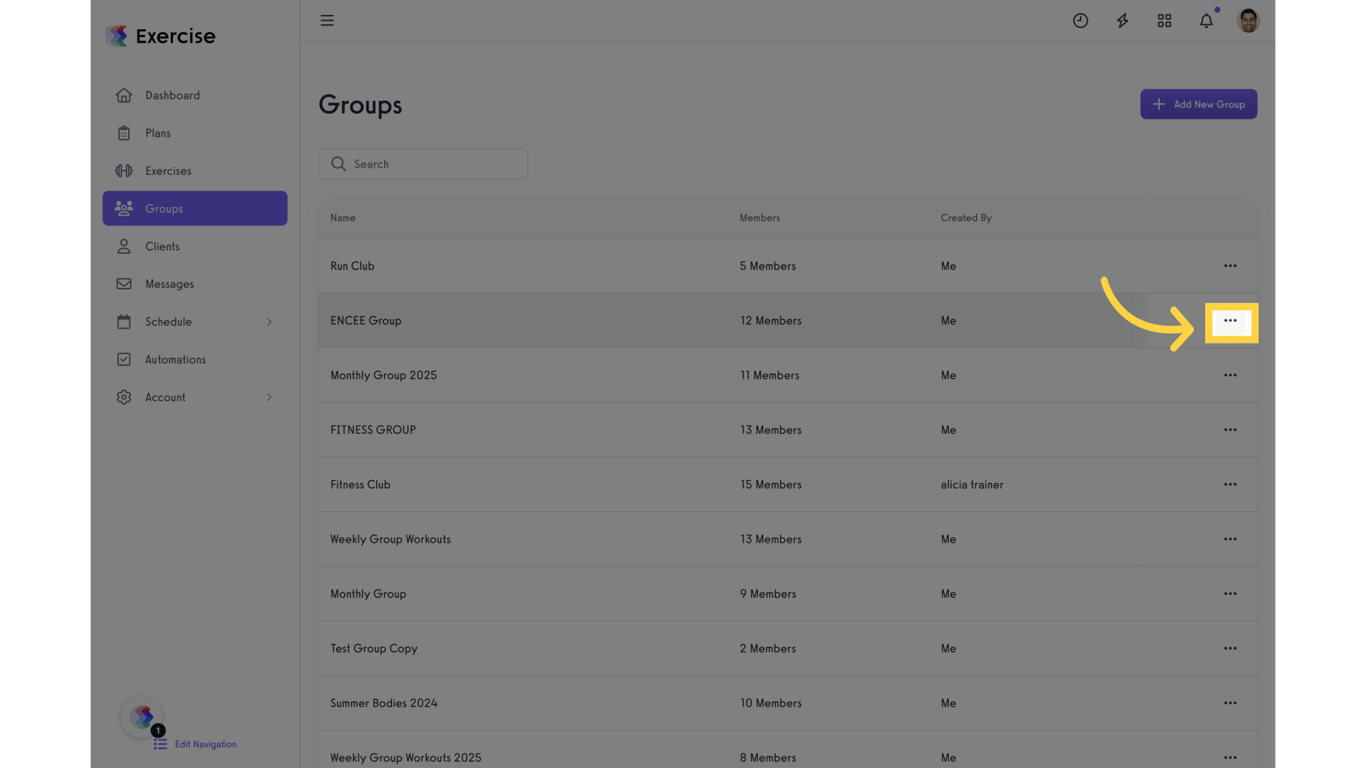
Task: Open options menu for Summer Bodies 2024
Action: pos(1230,703)
